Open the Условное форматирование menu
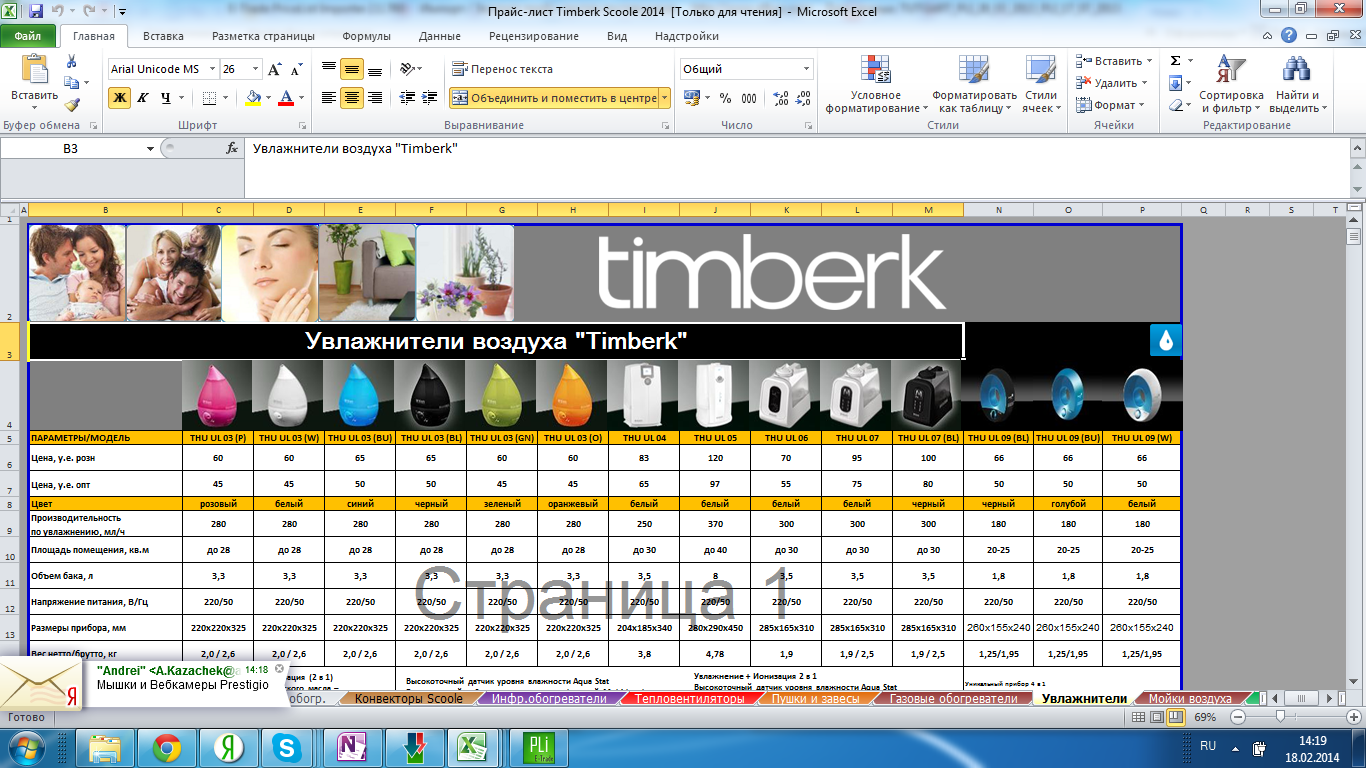This screenshot has height=778, width=1366. (875, 85)
